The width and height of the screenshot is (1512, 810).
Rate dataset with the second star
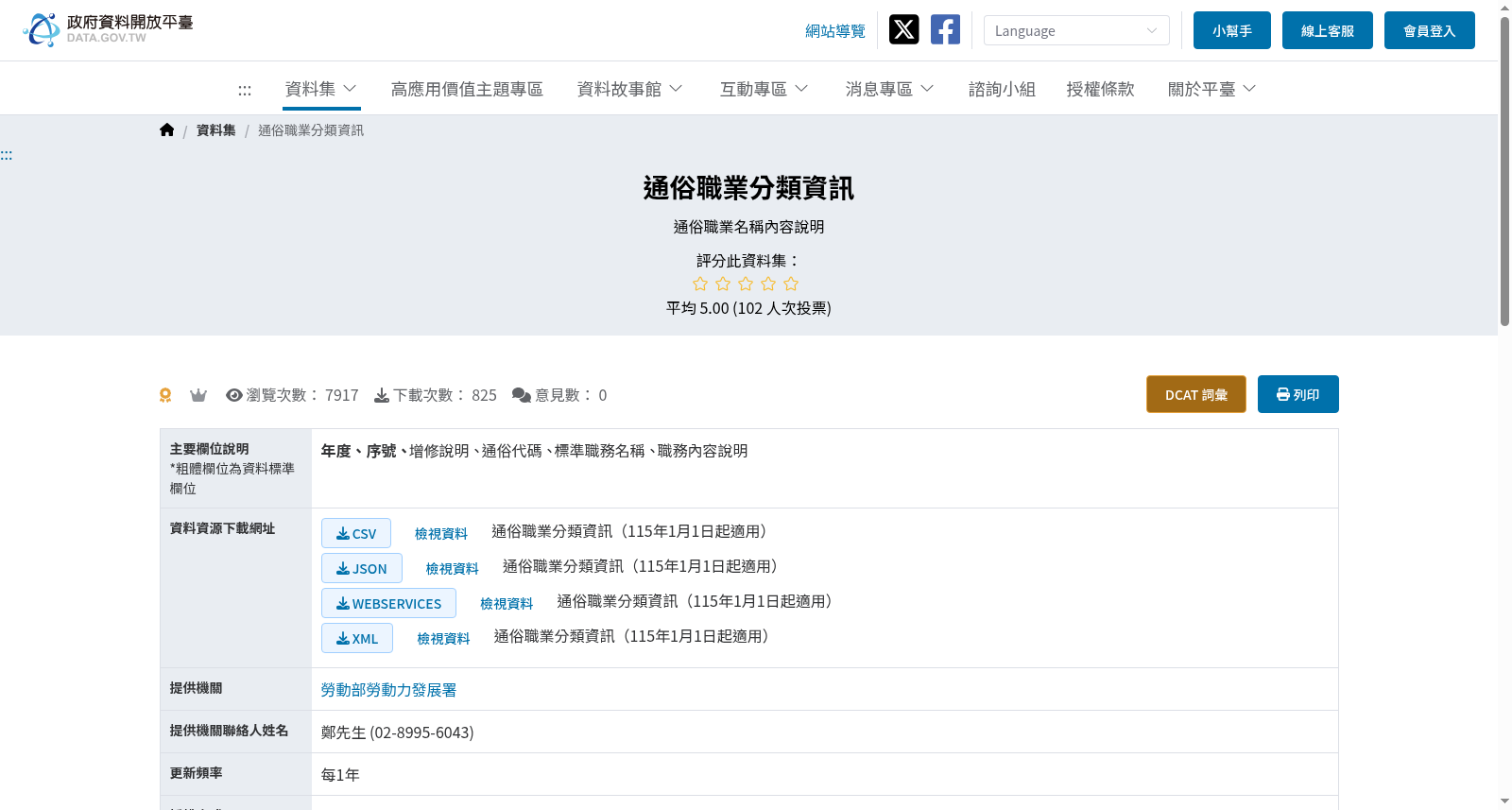pyautogui.click(x=723, y=284)
